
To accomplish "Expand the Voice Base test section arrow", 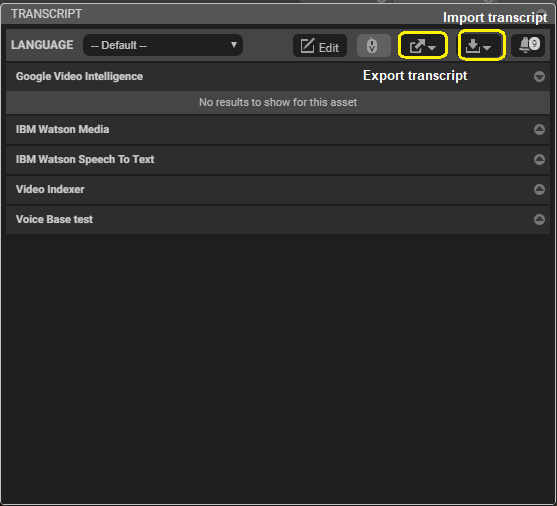I will point(539,219).
